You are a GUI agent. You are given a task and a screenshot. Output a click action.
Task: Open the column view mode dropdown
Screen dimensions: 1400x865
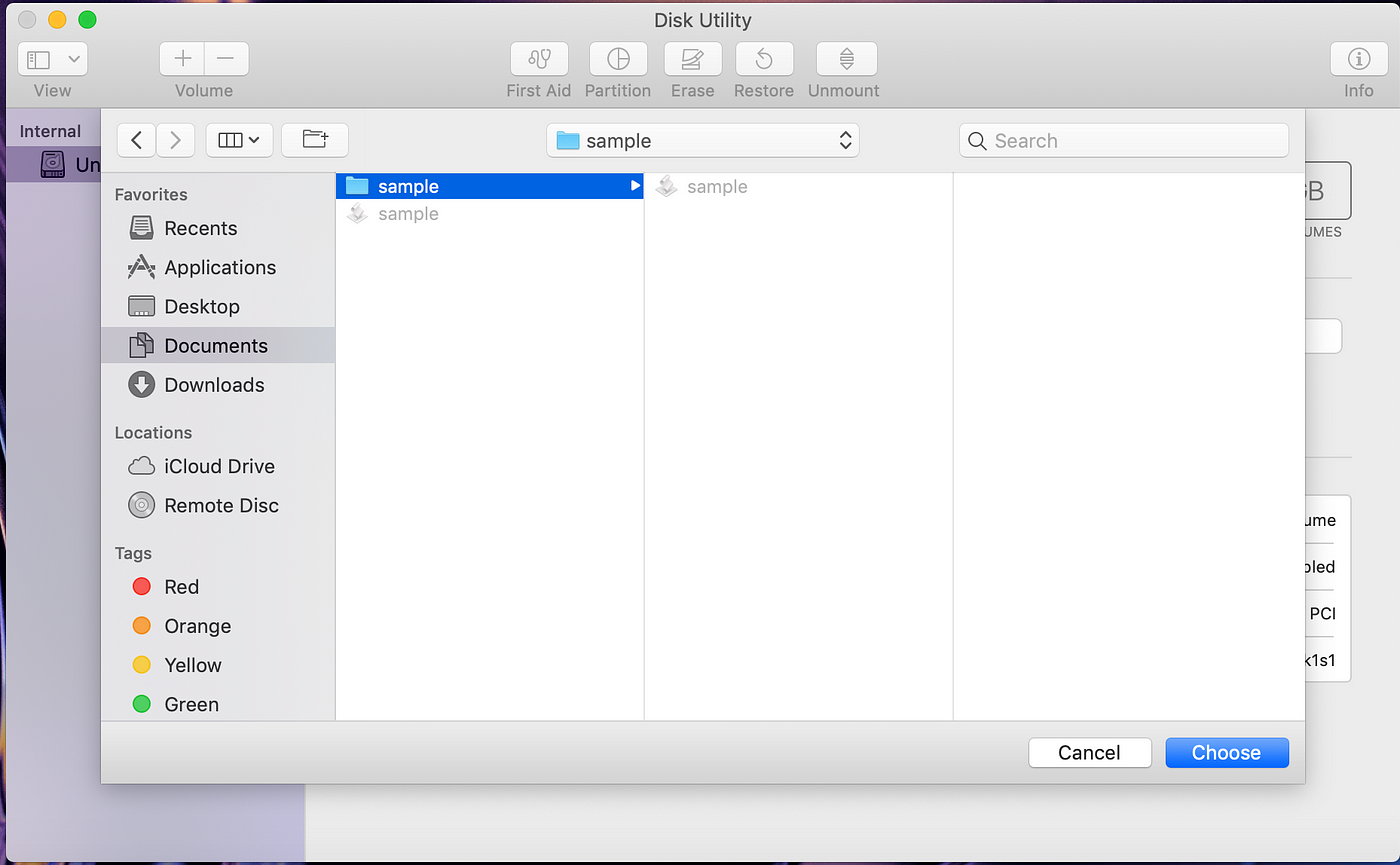click(239, 140)
